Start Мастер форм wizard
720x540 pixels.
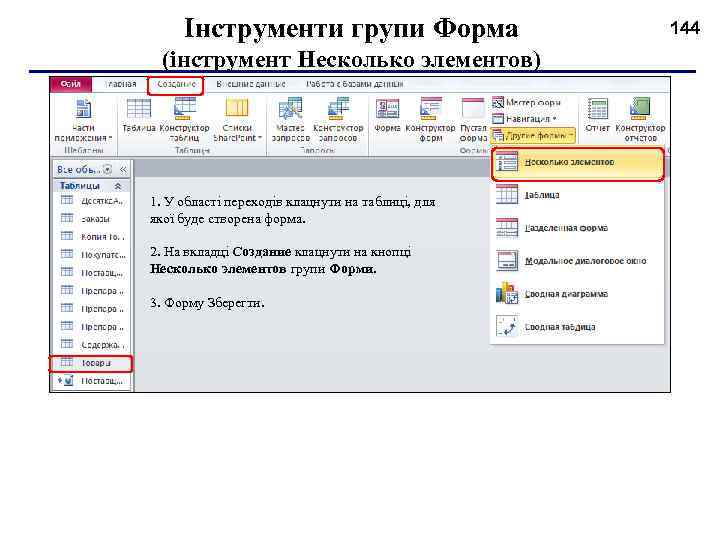click(x=527, y=103)
